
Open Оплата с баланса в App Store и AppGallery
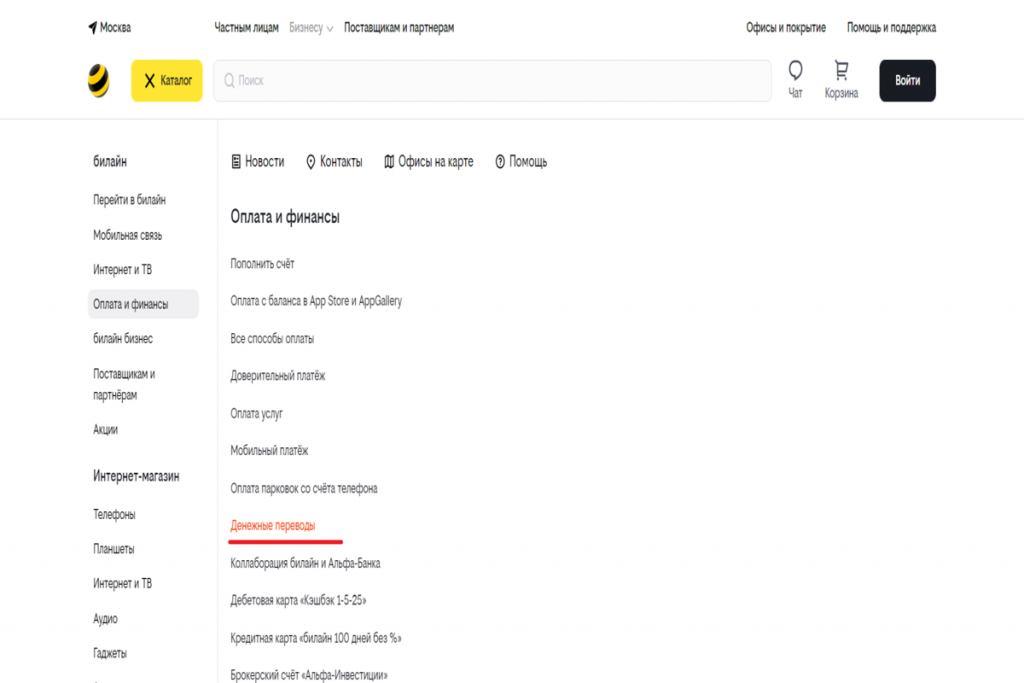pyautogui.click(x=315, y=301)
